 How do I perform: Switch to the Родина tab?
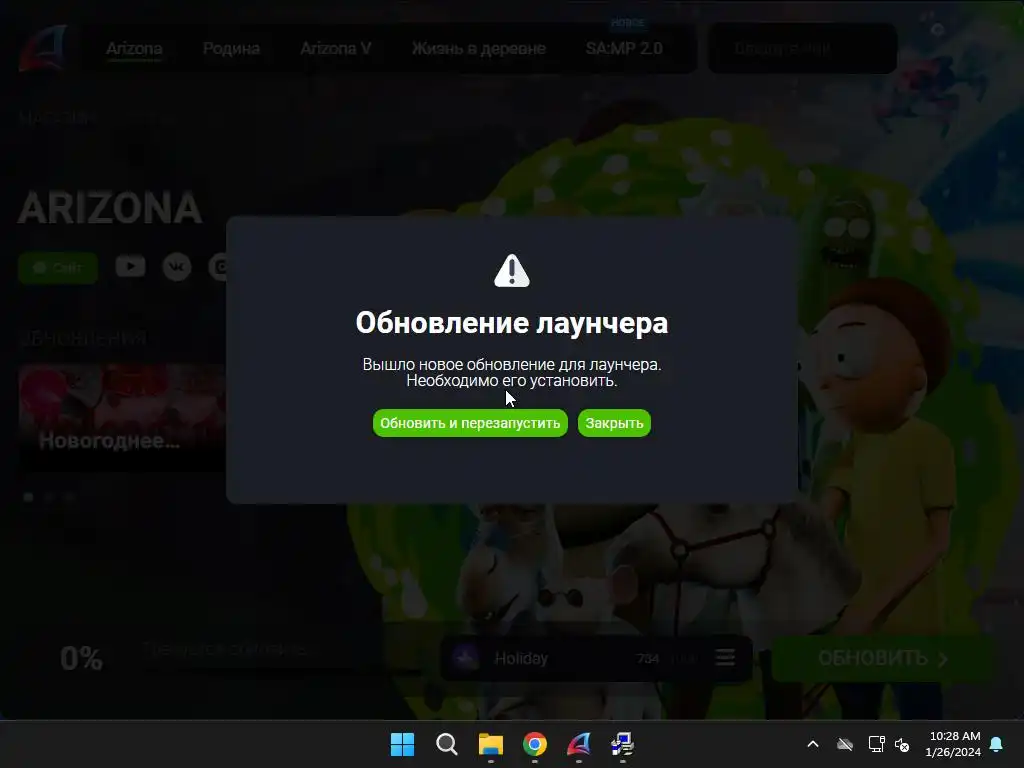tap(231, 48)
